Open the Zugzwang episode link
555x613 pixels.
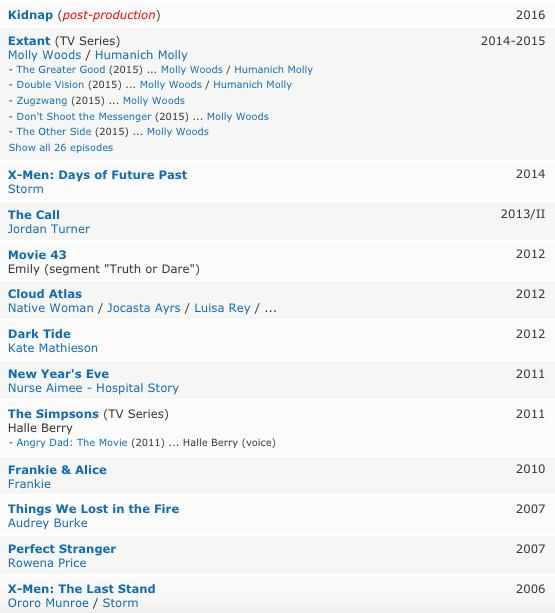[42, 100]
